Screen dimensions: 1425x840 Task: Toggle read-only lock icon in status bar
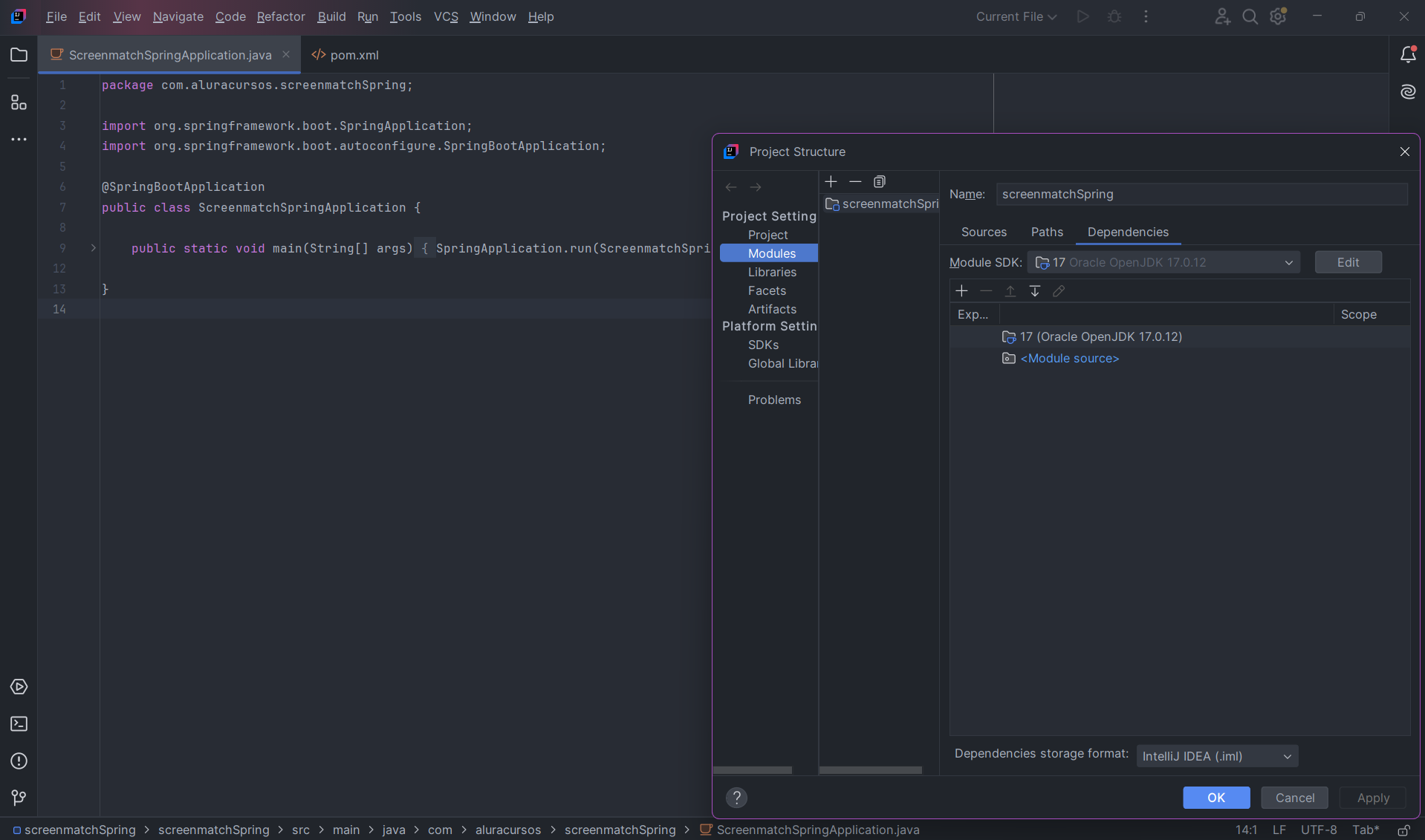1404,830
